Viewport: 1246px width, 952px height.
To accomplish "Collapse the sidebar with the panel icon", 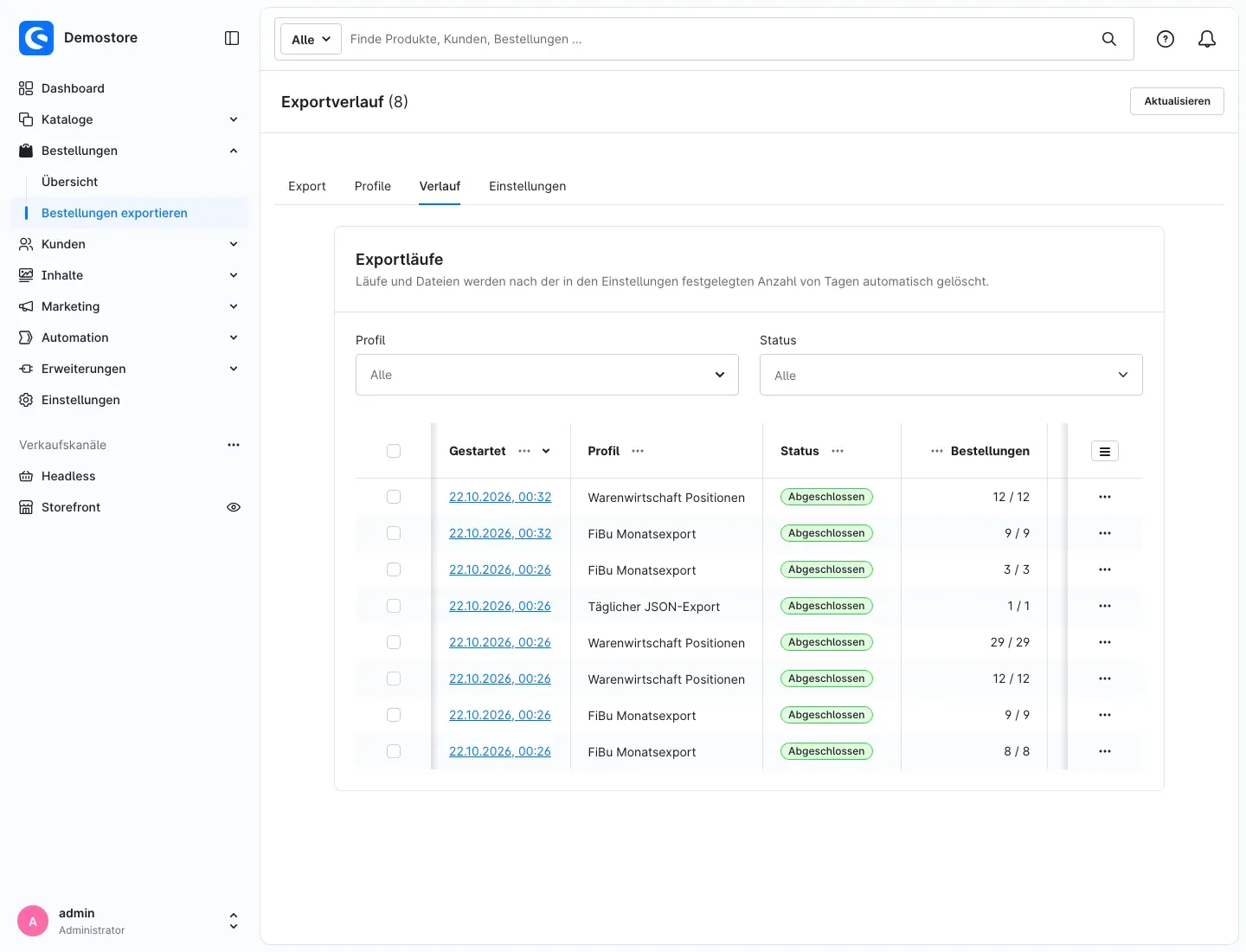I will click(x=232, y=38).
